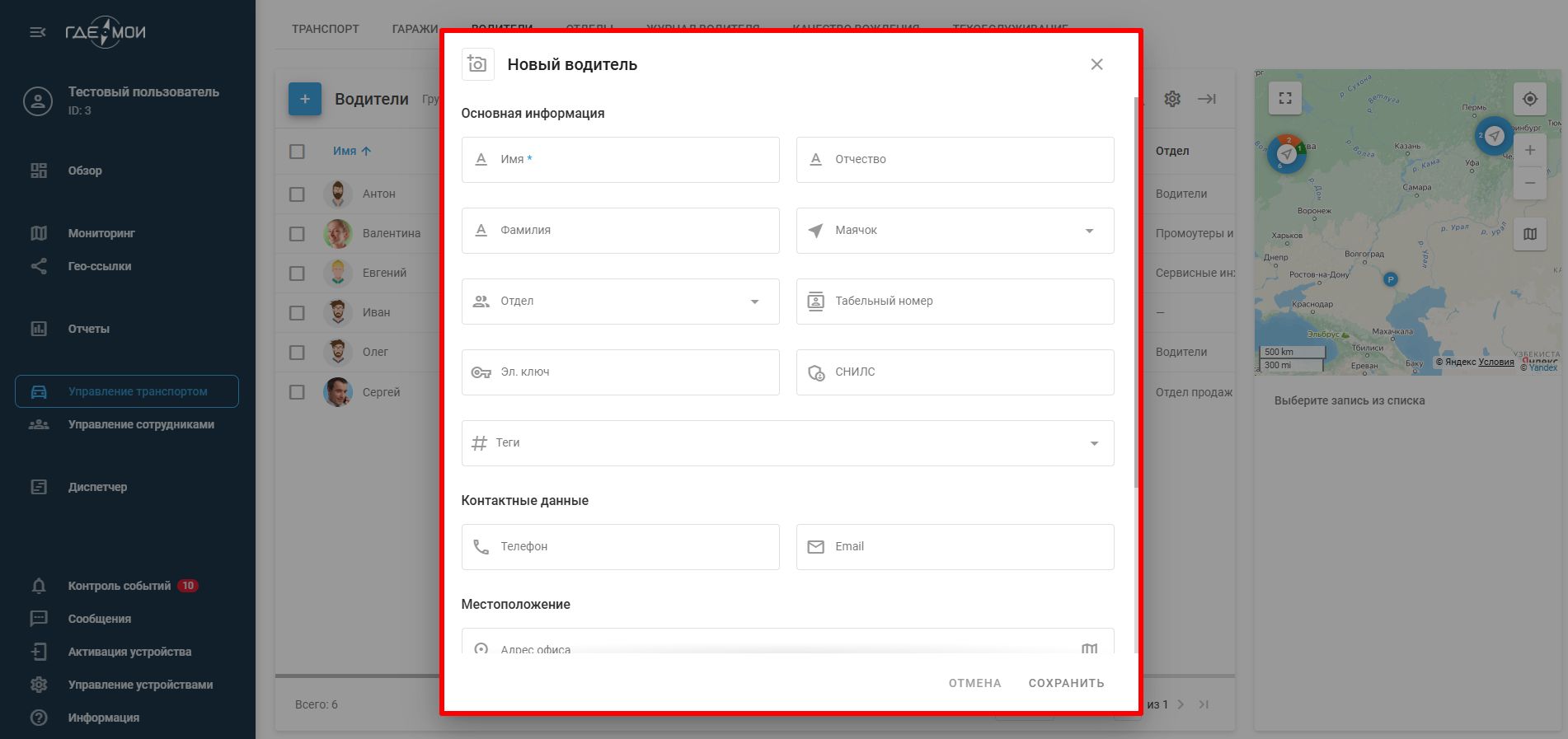Open the Маячок dropdown
1568x739 pixels.
pyautogui.click(x=955, y=231)
